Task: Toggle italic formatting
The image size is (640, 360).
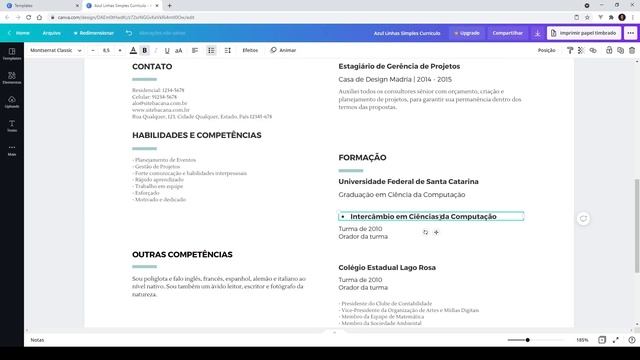Action: [x=156, y=50]
